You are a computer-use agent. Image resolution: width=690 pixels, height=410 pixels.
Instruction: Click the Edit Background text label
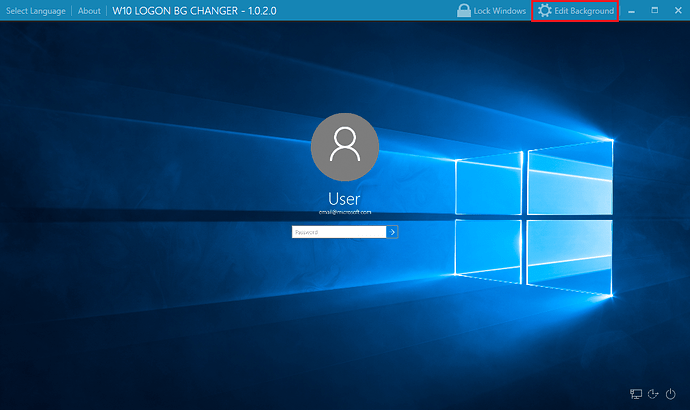584,11
